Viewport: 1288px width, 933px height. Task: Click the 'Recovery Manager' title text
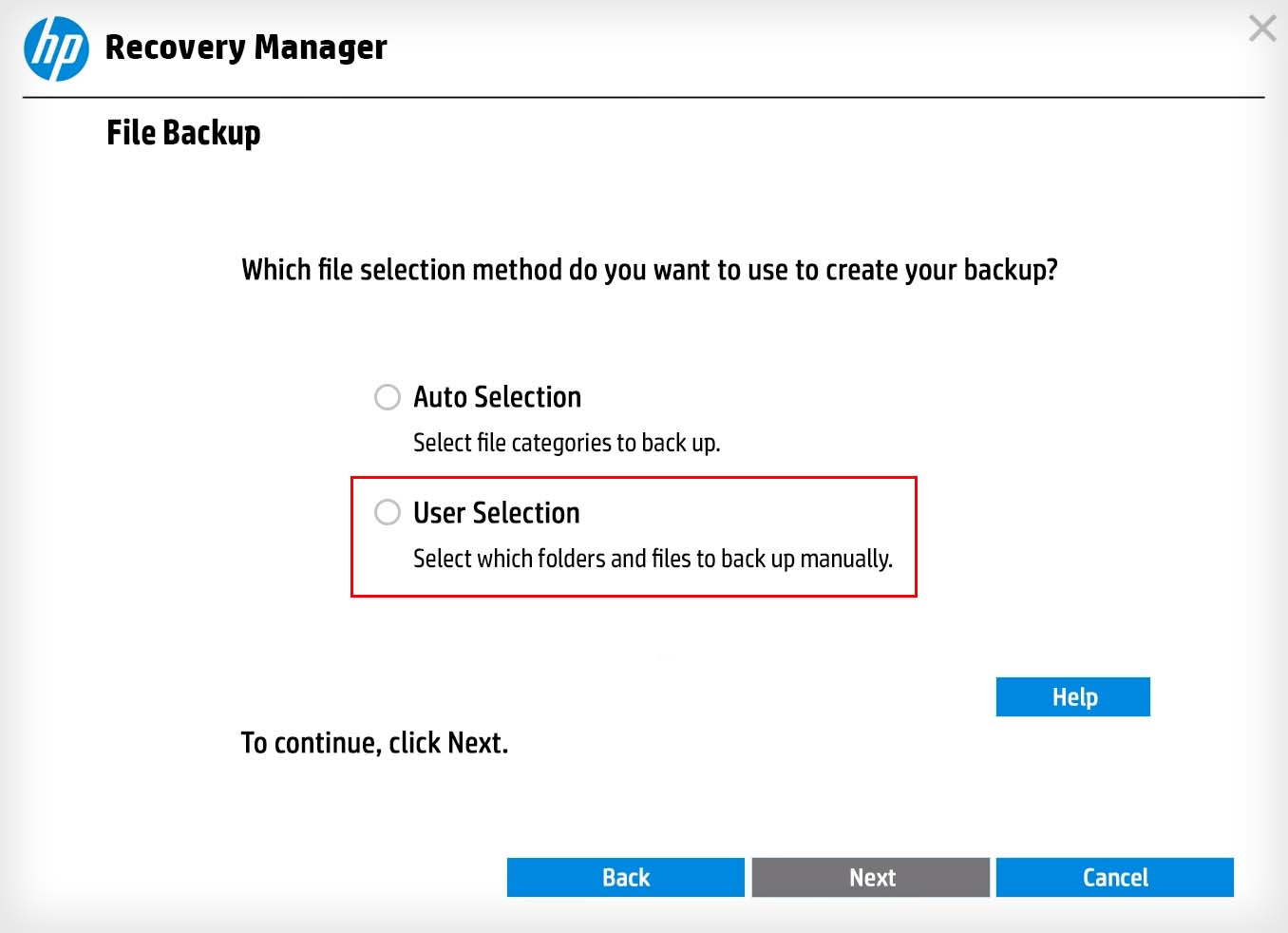[x=246, y=48]
